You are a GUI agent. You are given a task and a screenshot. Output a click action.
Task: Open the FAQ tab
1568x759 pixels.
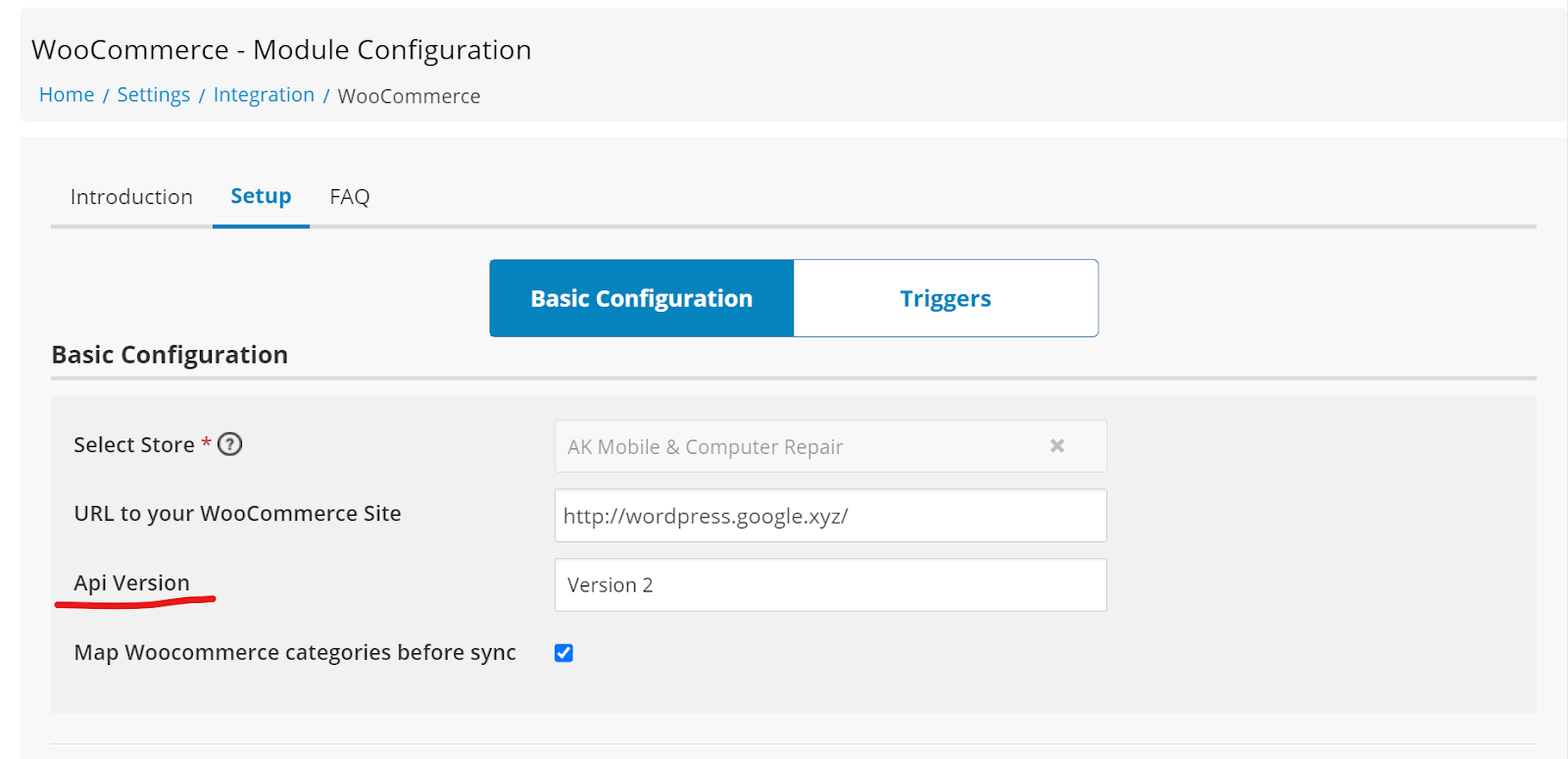click(350, 197)
